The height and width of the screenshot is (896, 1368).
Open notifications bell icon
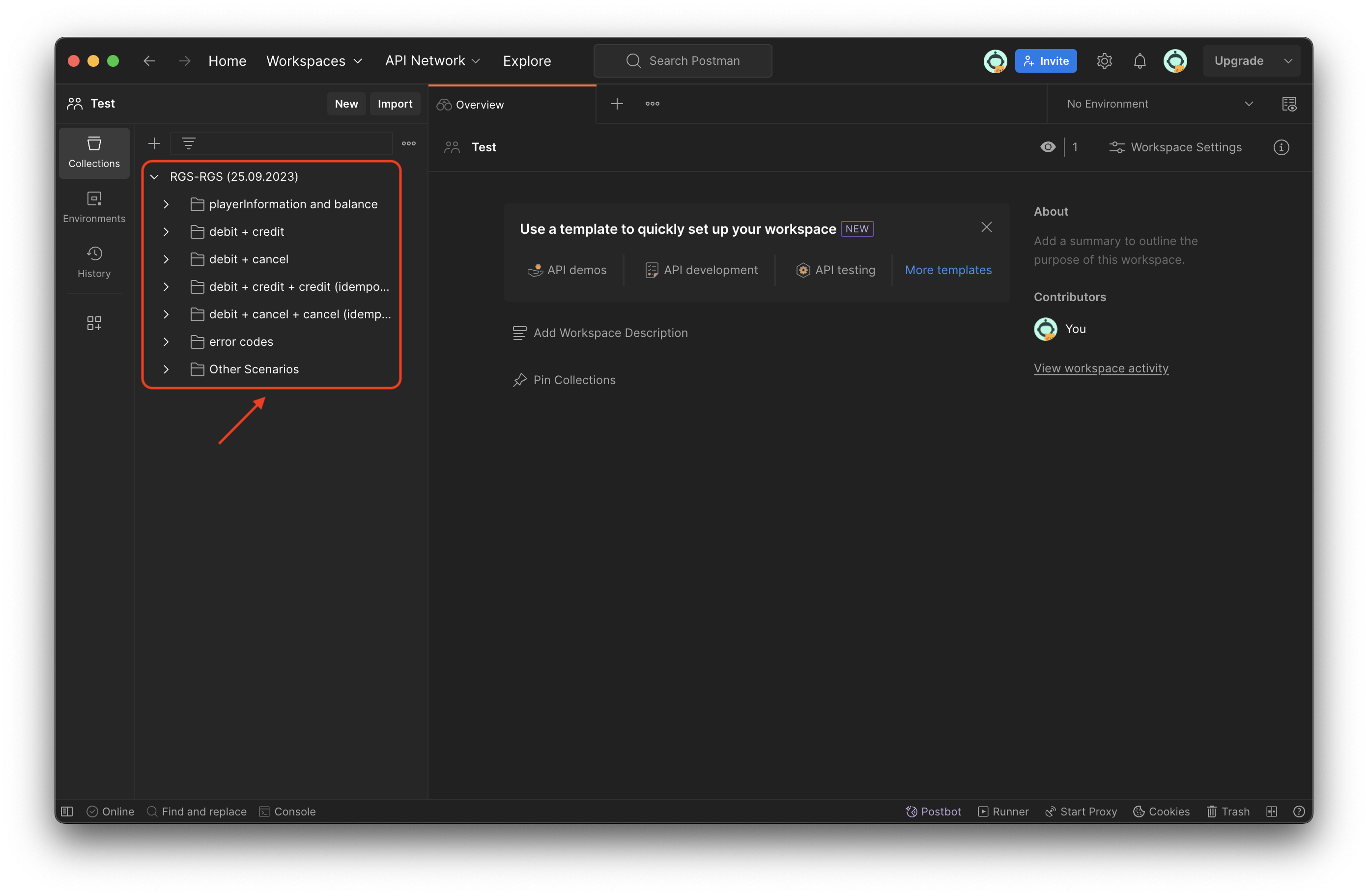tap(1139, 61)
